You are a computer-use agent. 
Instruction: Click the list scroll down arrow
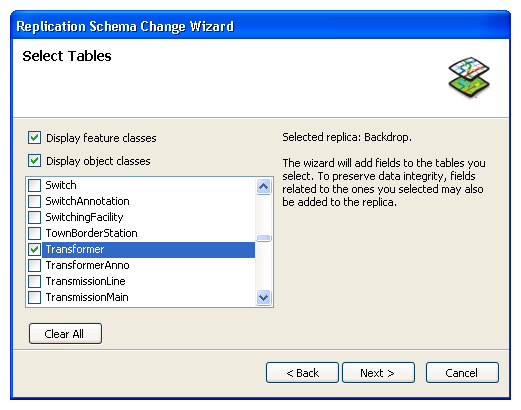(264, 297)
